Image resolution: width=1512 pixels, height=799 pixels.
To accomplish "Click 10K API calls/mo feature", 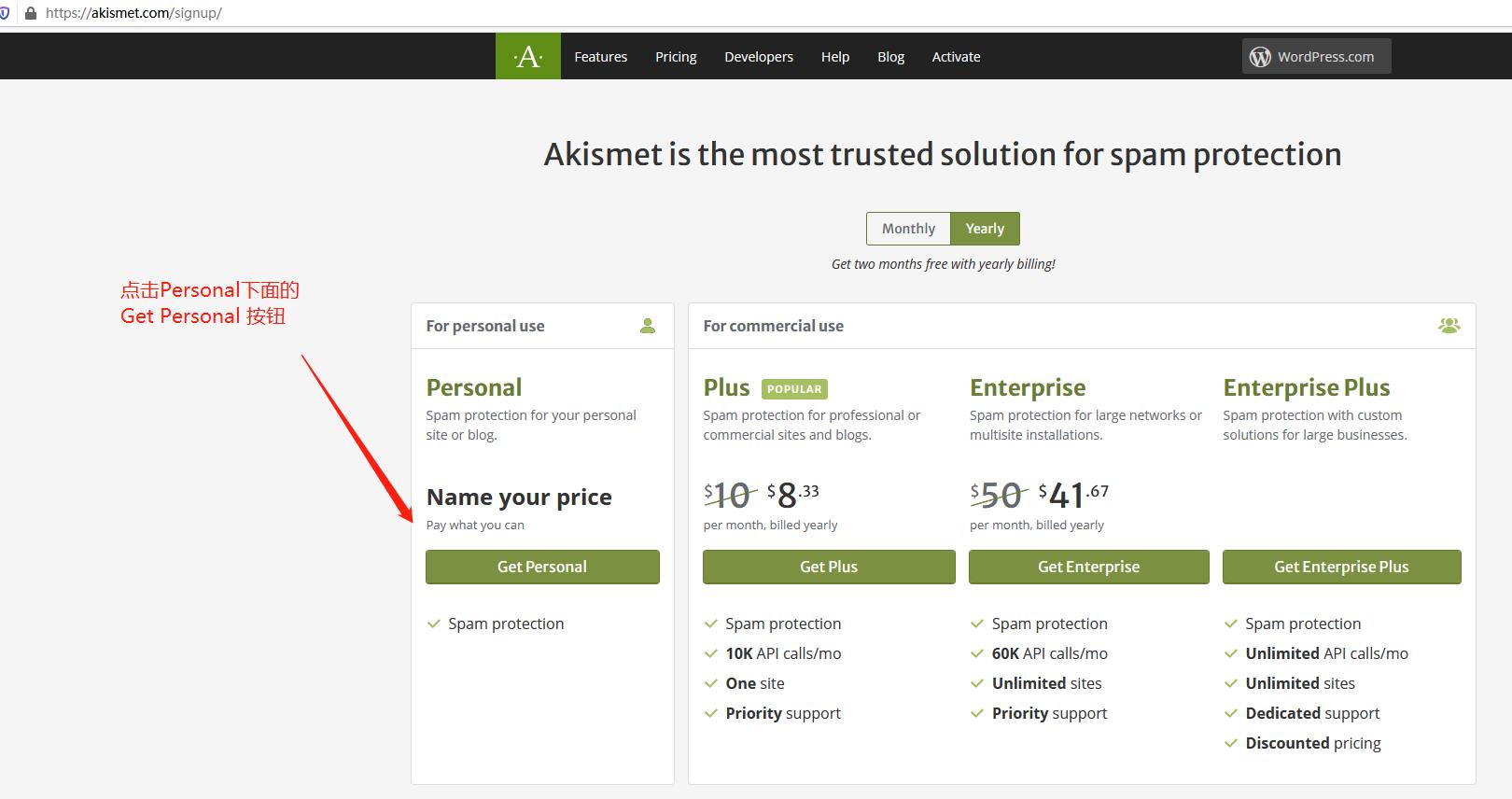I will pyautogui.click(x=784, y=653).
